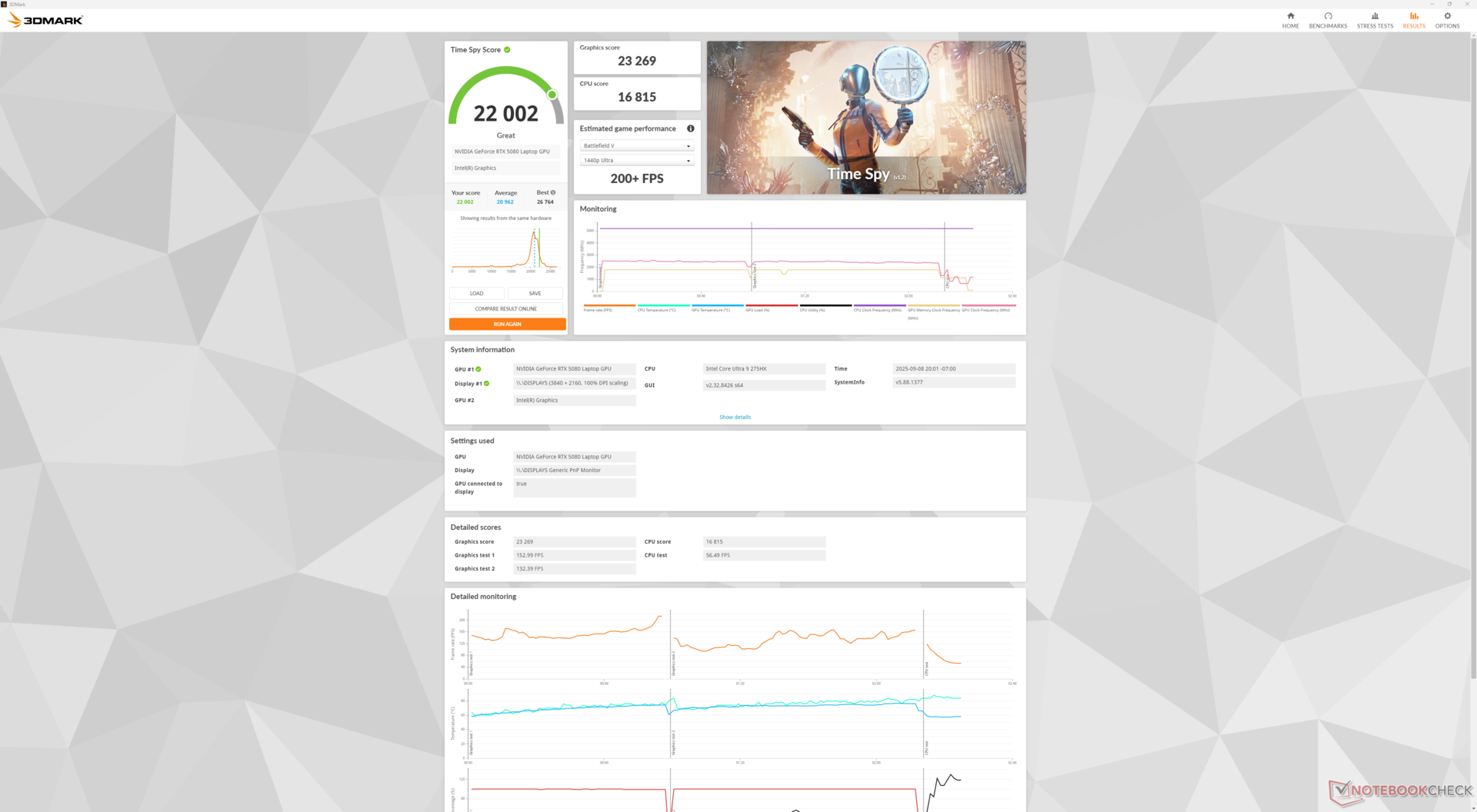The width and height of the screenshot is (1477, 812).
Task: Open the Benchmarks section
Action: [1328, 20]
